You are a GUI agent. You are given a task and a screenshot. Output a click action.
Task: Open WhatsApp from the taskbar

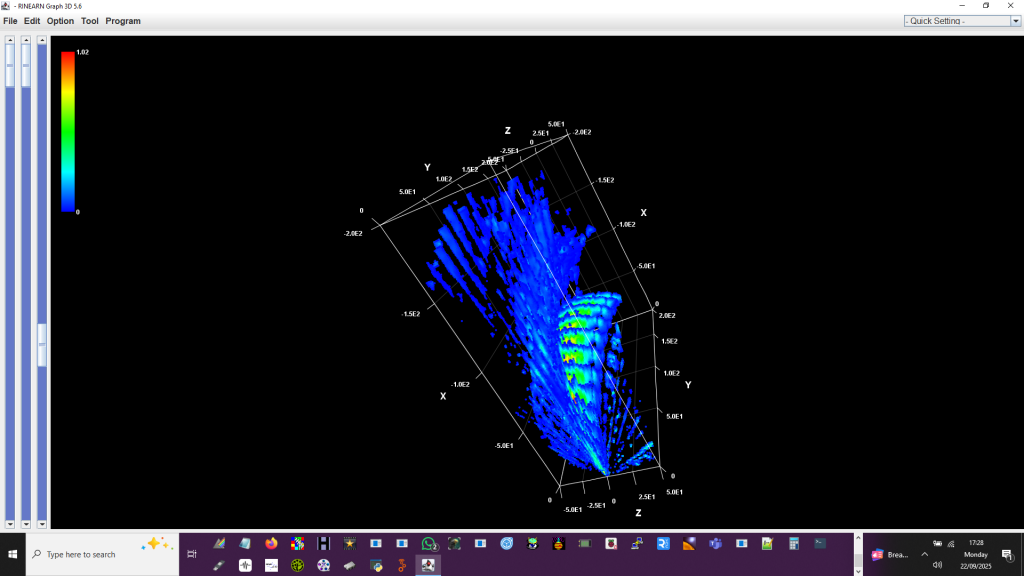pyautogui.click(x=428, y=544)
